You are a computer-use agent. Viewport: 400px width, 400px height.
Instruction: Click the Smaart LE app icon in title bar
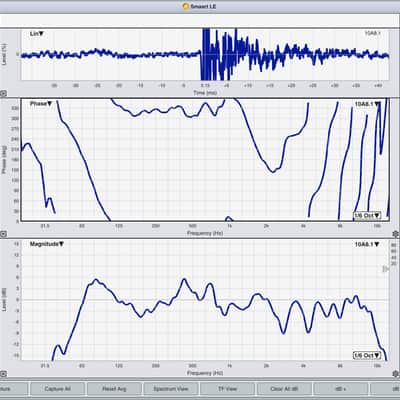pyautogui.click(x=186, y=6)
